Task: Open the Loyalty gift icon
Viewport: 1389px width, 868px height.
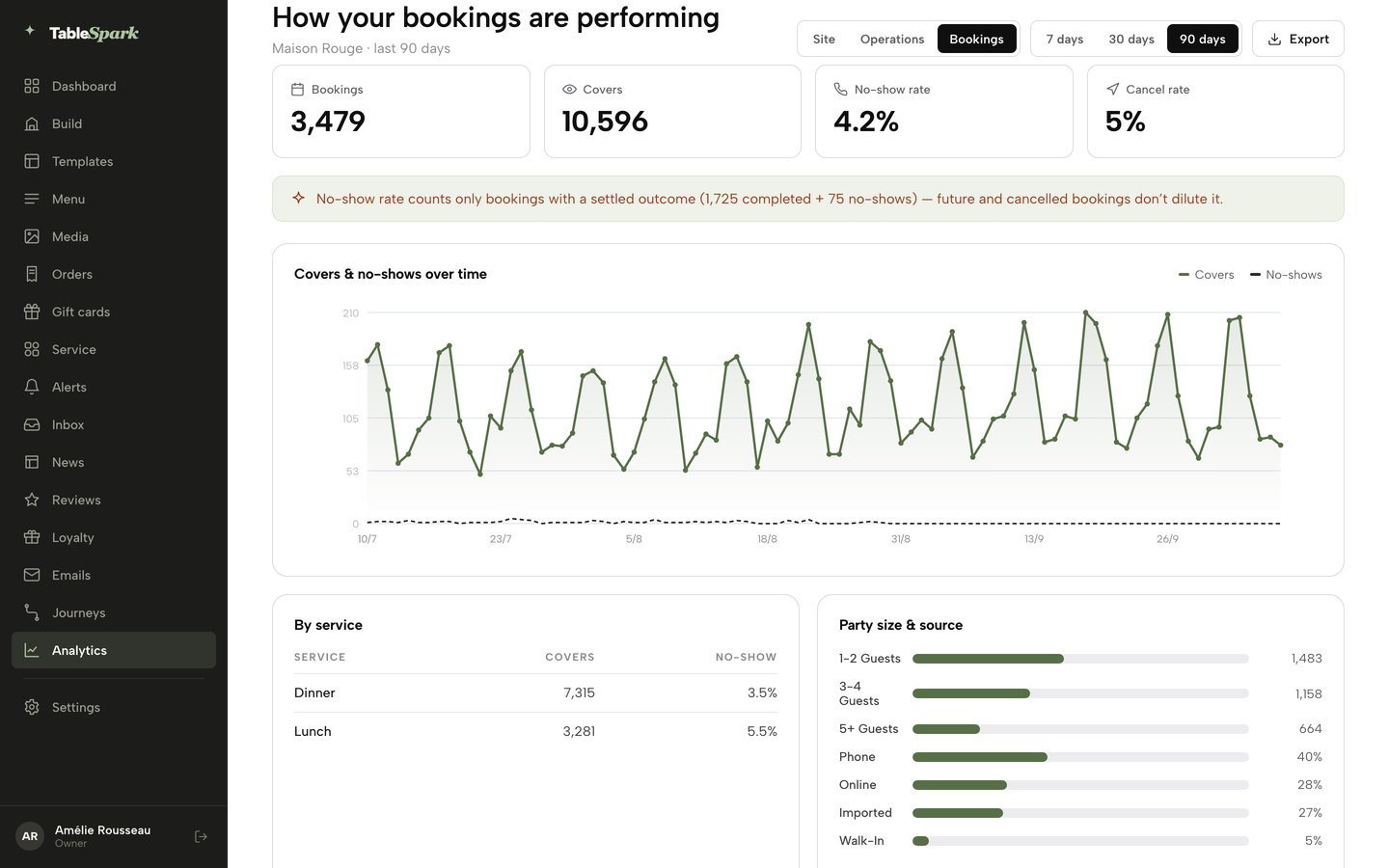Action: point(32,537)
